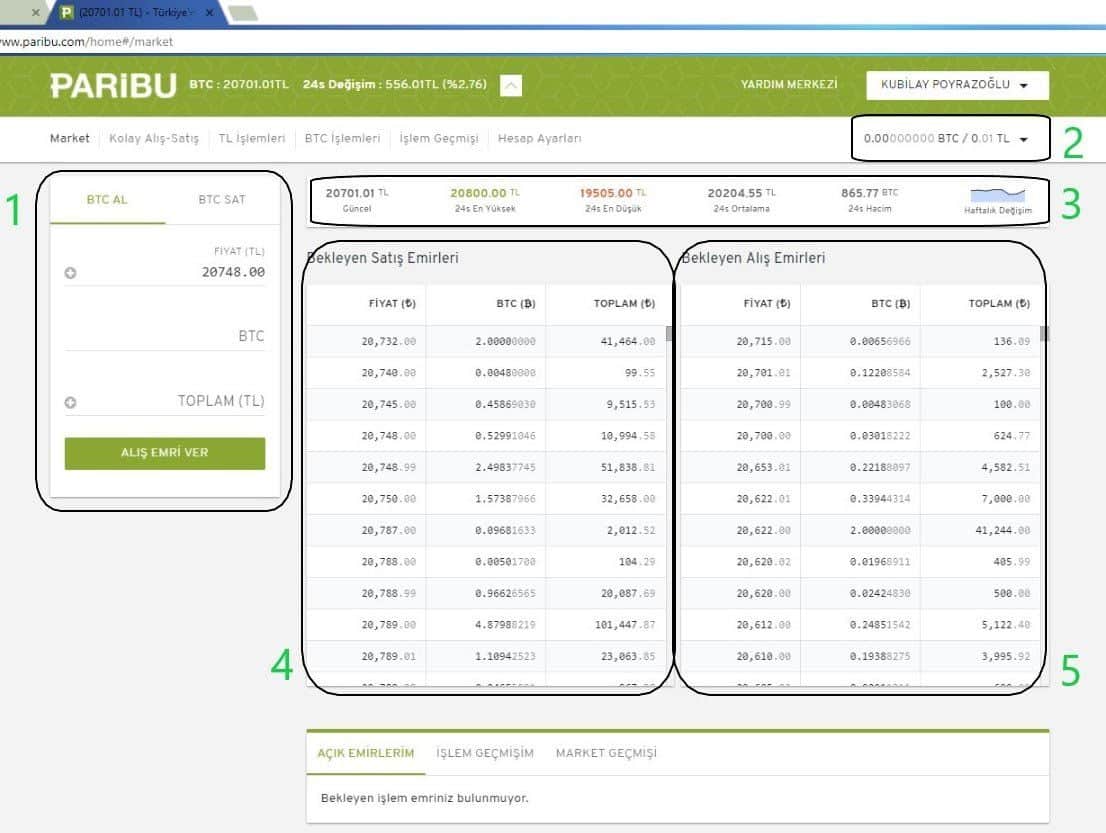Go to Kolay Alış-Satış menu

tap(154, 139)
